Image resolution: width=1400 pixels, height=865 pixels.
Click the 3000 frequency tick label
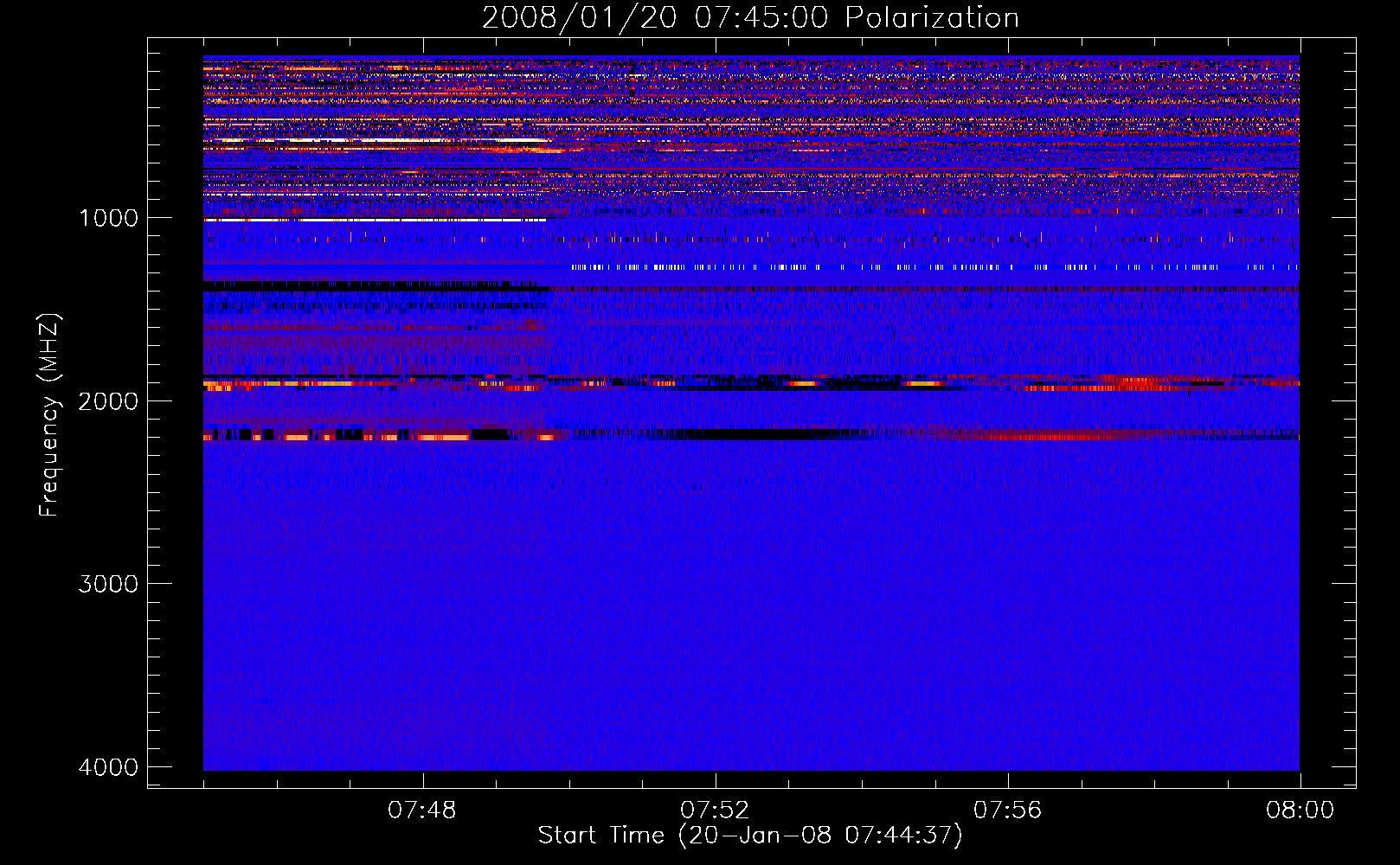(x=109, y=584)
